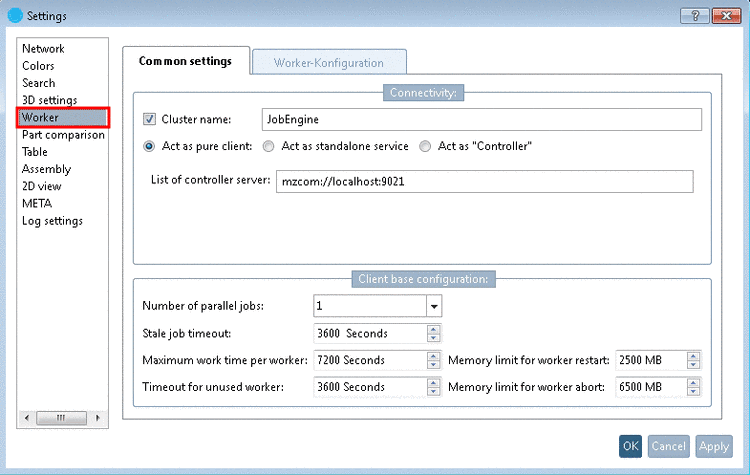Click the Apply button
The image size is (750, 475).
click(x=714, y=447)
